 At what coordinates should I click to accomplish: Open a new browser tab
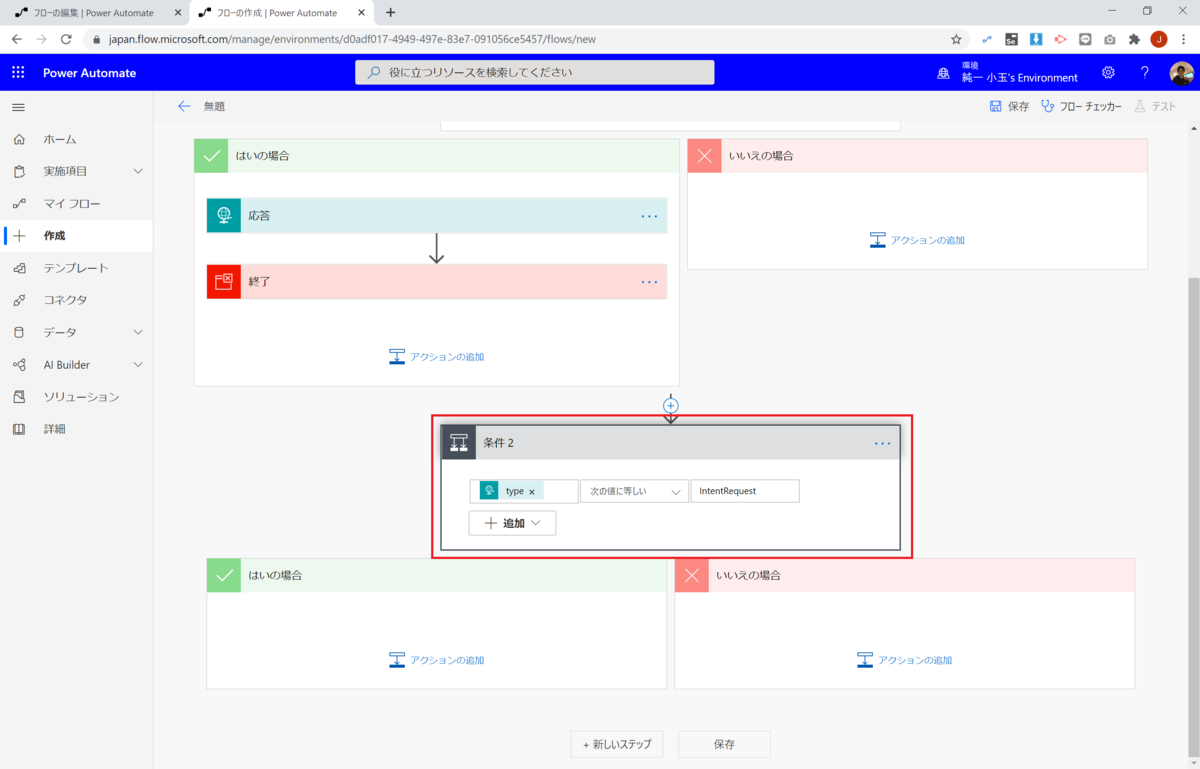(391, 12)
